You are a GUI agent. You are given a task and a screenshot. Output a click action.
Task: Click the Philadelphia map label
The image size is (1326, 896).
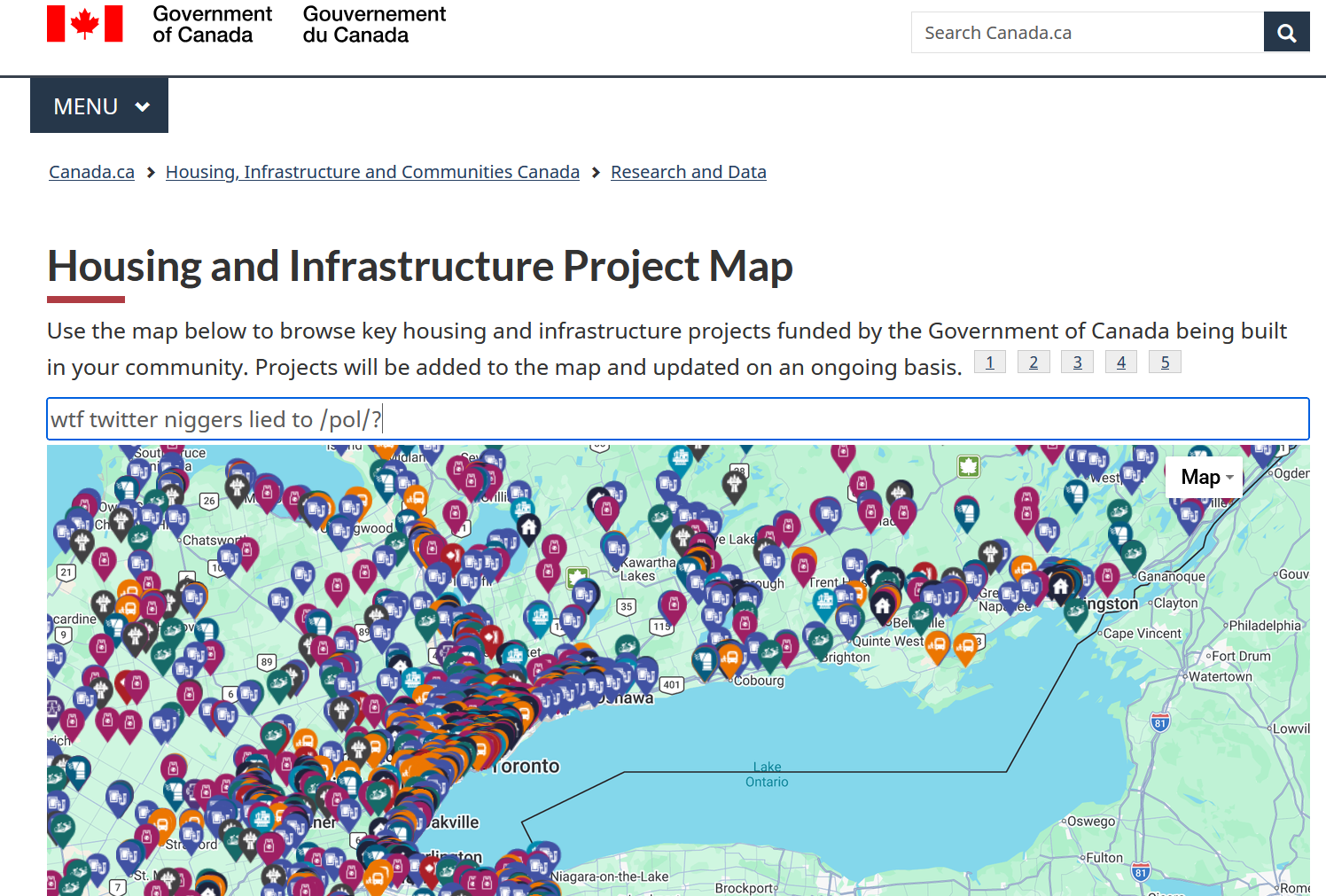(1265, 626)
